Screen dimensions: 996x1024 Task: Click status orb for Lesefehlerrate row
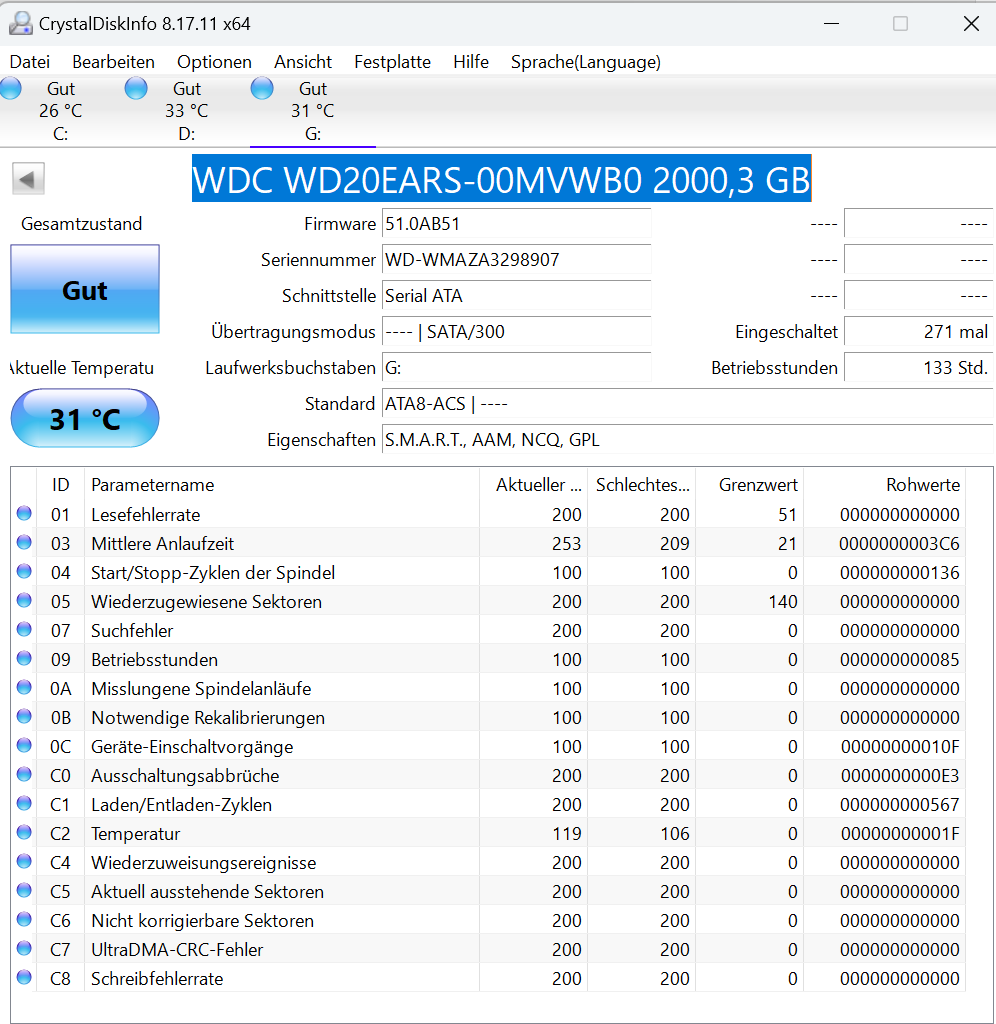tap(24, 513)
